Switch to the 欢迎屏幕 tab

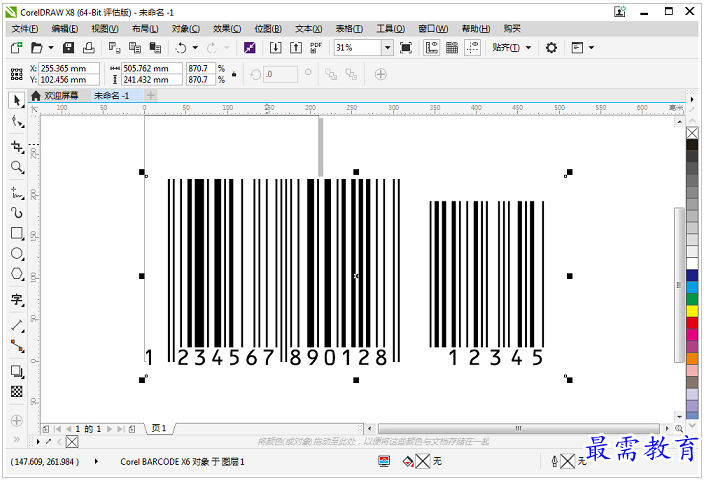pos(55,96)
